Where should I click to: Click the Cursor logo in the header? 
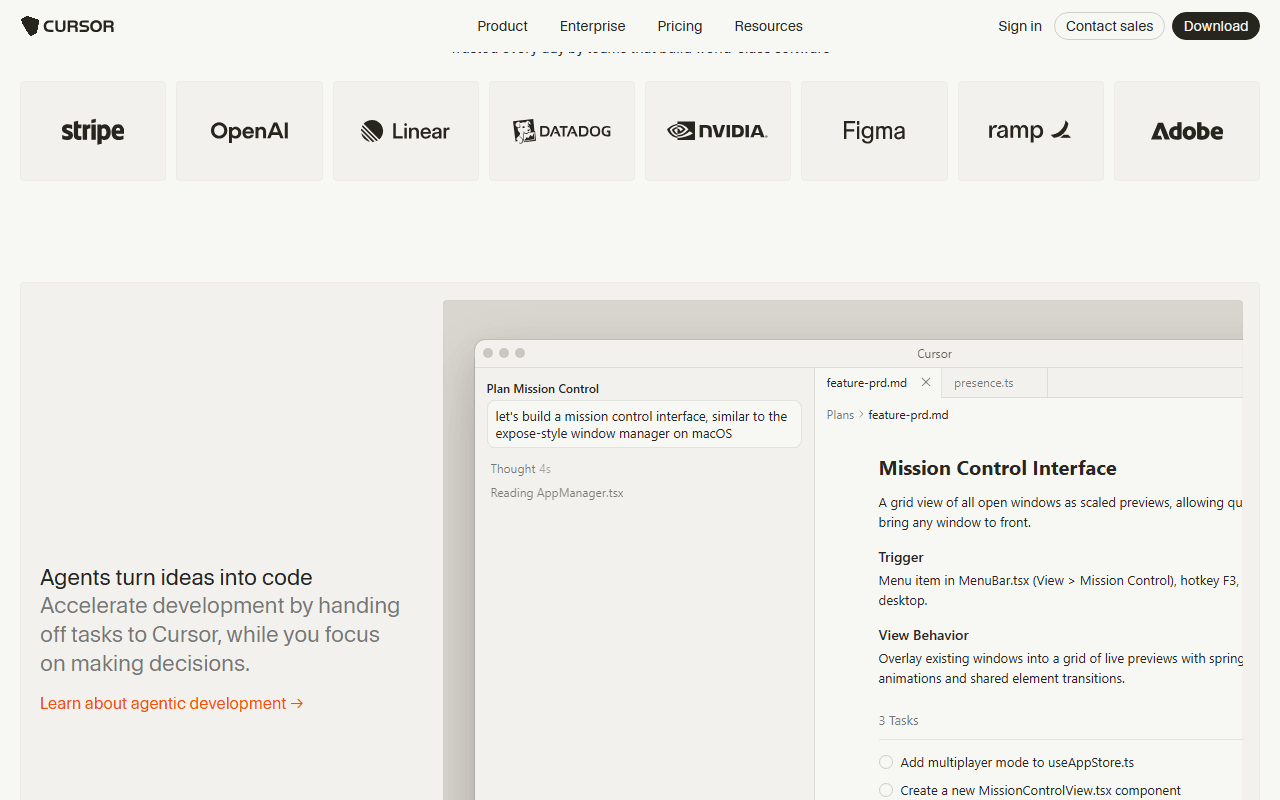coord(68,26)
